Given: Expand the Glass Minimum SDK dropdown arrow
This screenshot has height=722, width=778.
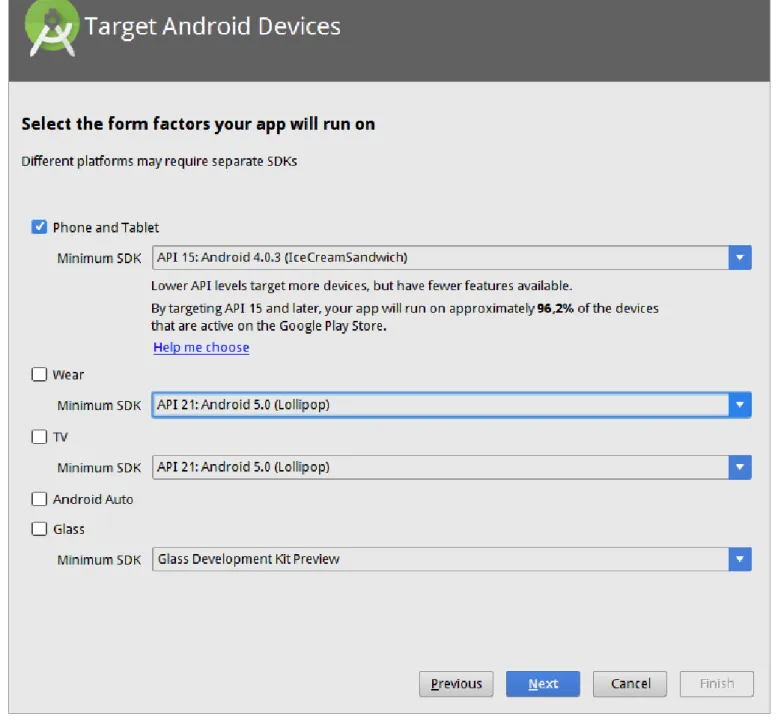Looking at the screenshot, I should click(740, 559).
